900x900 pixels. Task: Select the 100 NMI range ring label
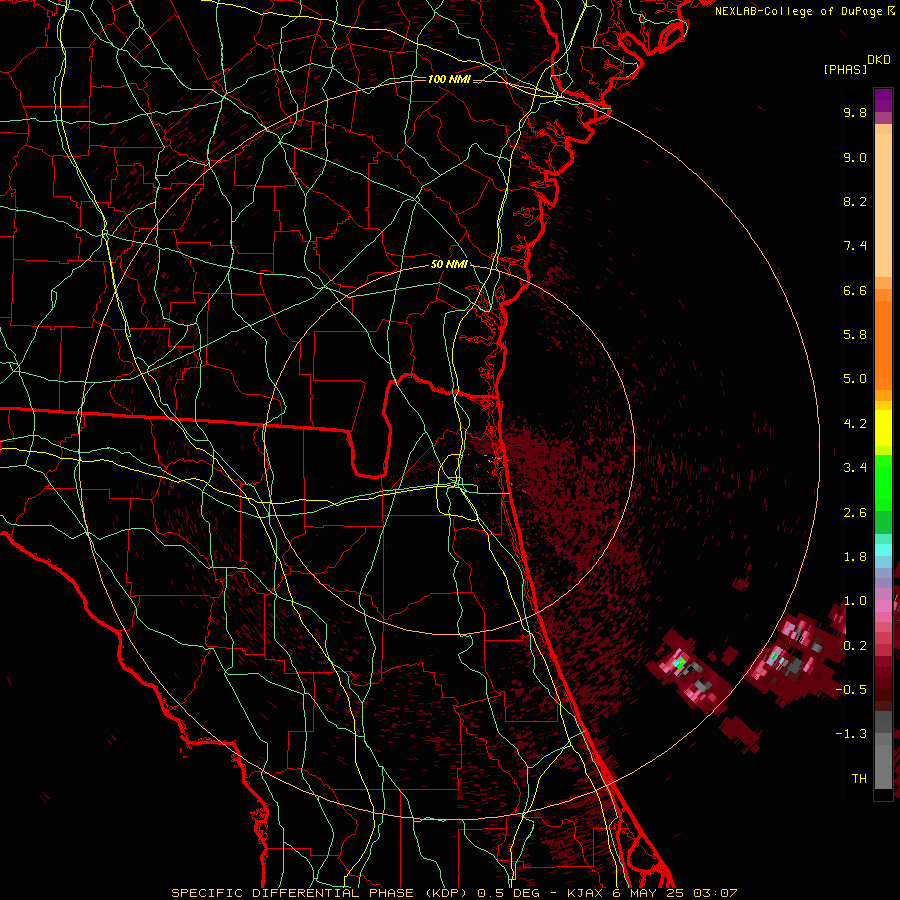[449, 79]
